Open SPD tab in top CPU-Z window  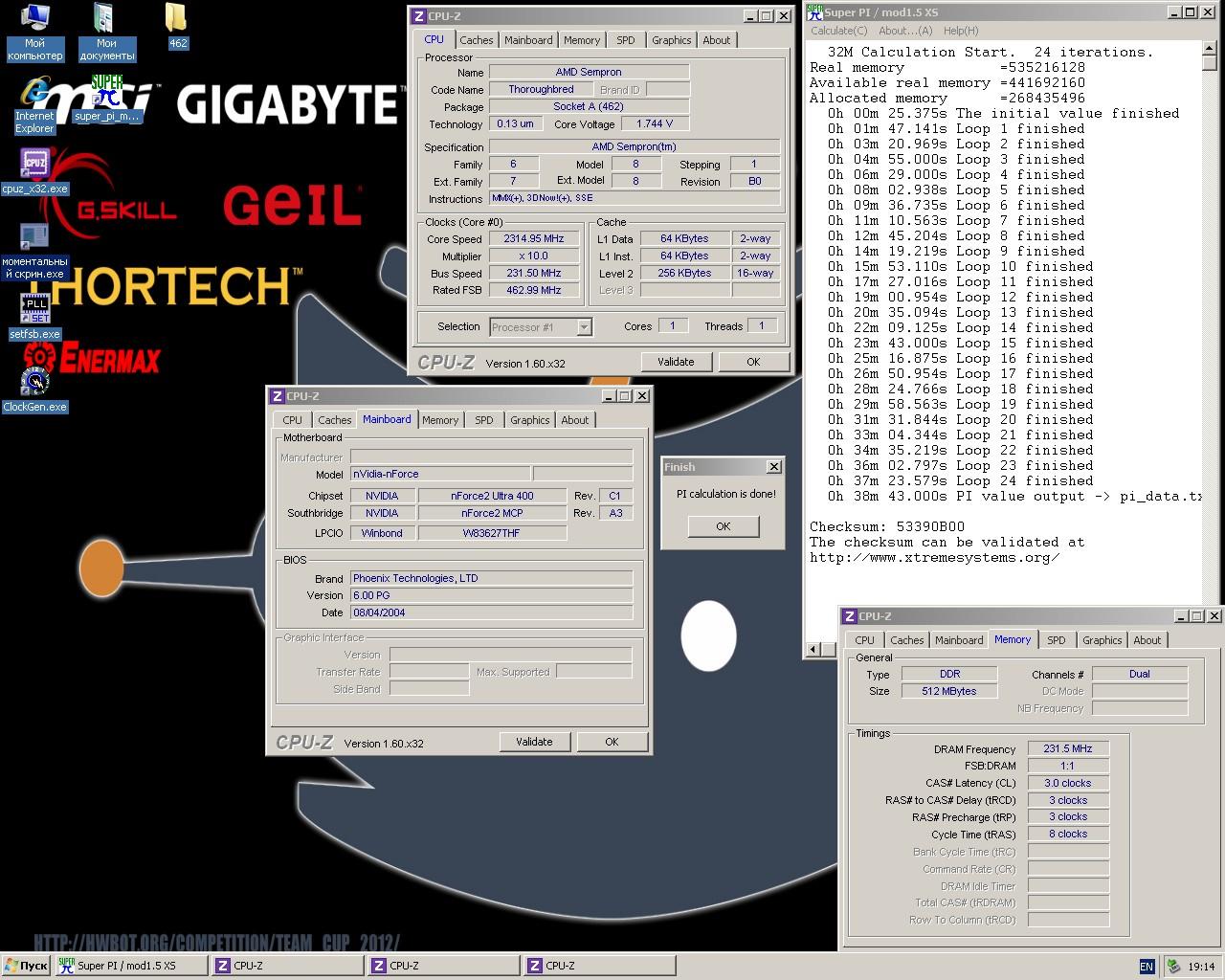626,40
